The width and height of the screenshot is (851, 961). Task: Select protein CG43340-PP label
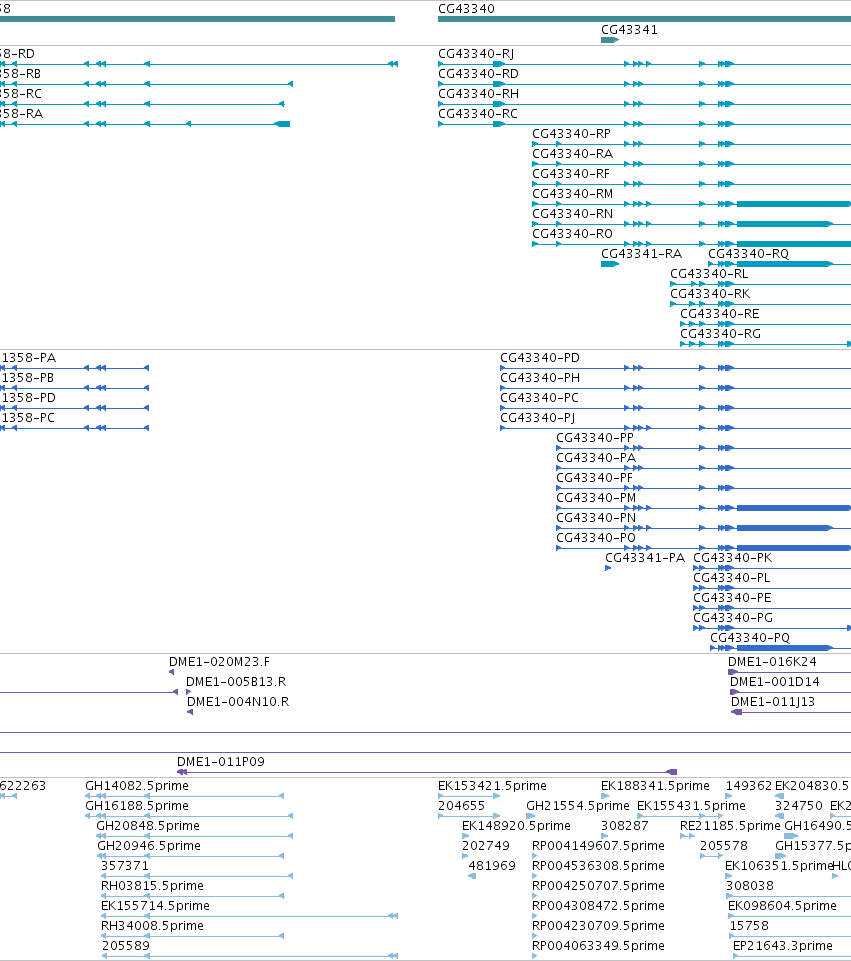[595, 438]
